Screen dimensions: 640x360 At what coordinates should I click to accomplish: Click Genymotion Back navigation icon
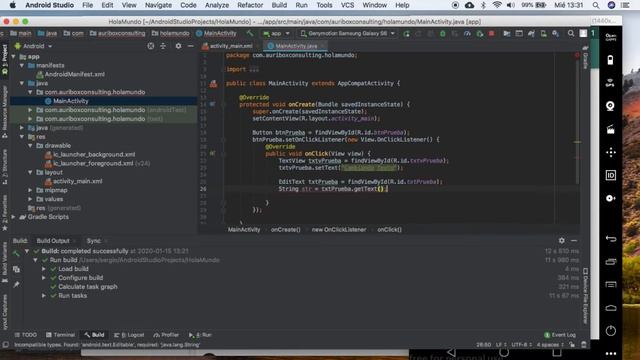(x=611, y=239)
